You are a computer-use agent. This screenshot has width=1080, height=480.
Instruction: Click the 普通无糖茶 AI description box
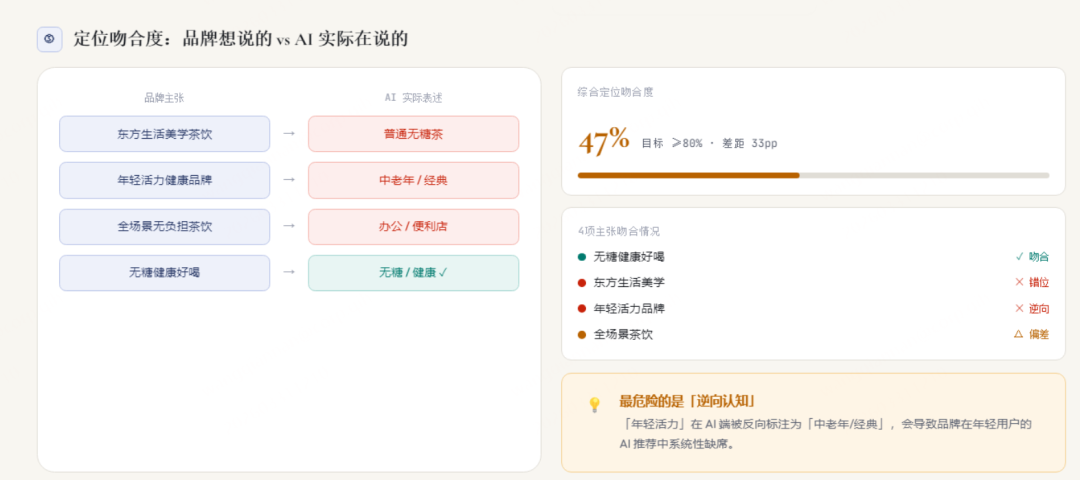413,134
